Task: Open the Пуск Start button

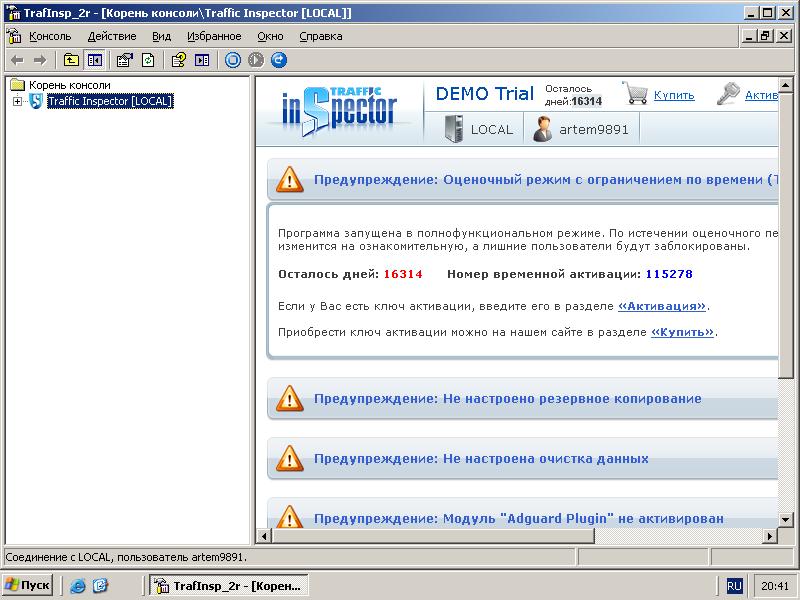Action: (28, 585)
